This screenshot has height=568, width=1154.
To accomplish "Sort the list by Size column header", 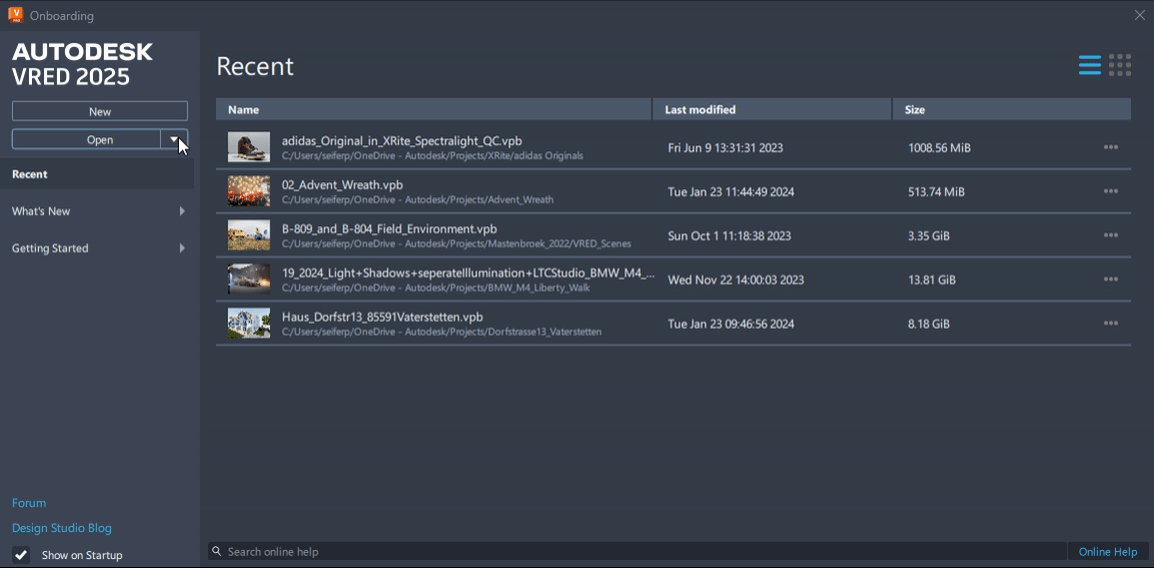I will [1012, 110].
